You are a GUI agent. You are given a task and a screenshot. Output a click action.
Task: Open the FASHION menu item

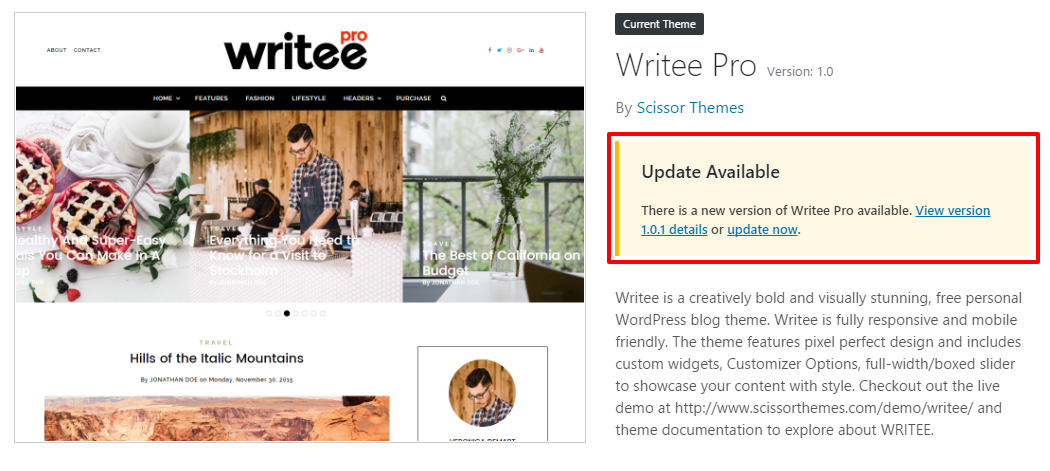click(260, 98)
